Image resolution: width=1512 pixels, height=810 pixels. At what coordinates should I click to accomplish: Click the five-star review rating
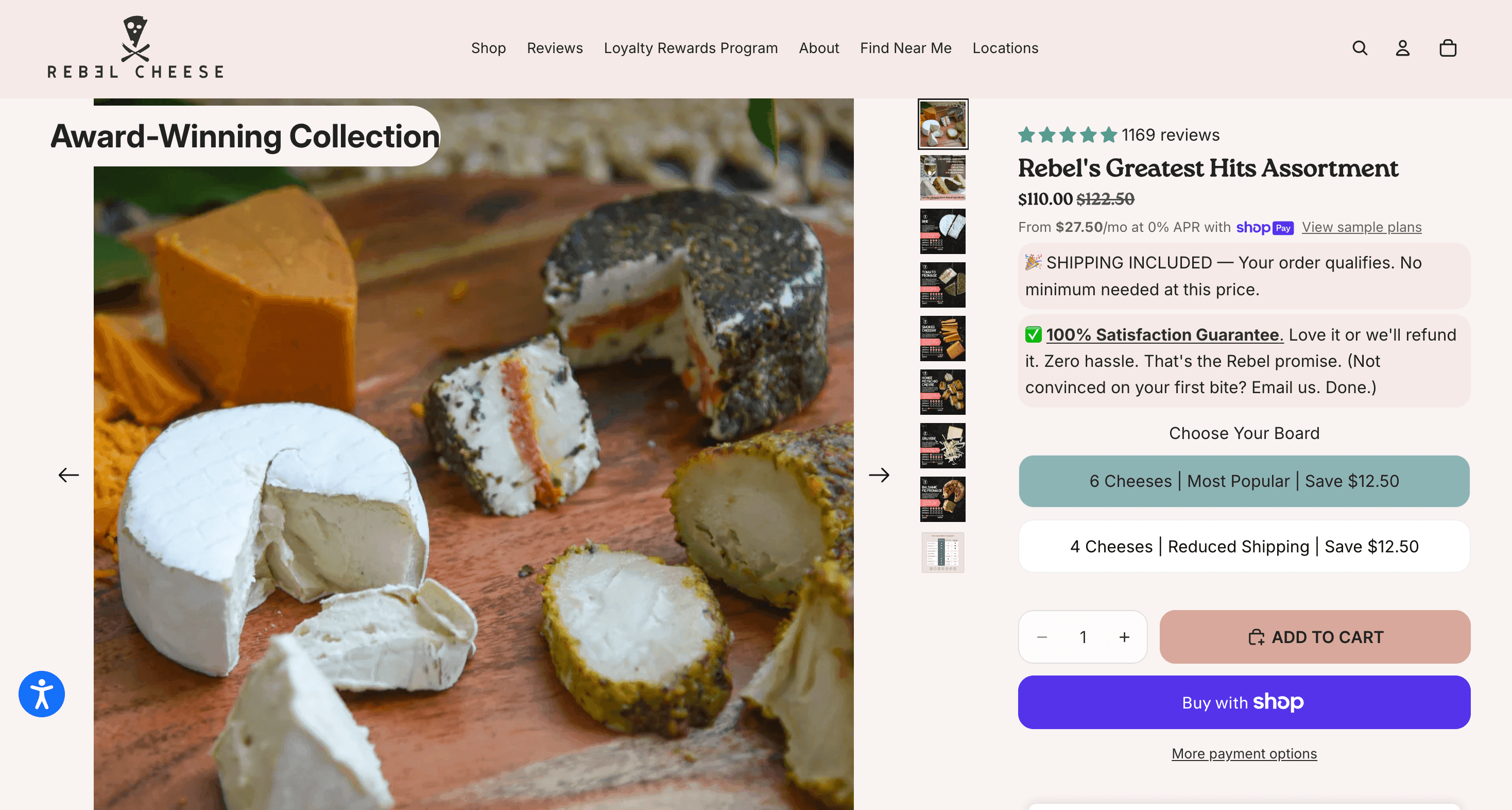pos(1068,135)
